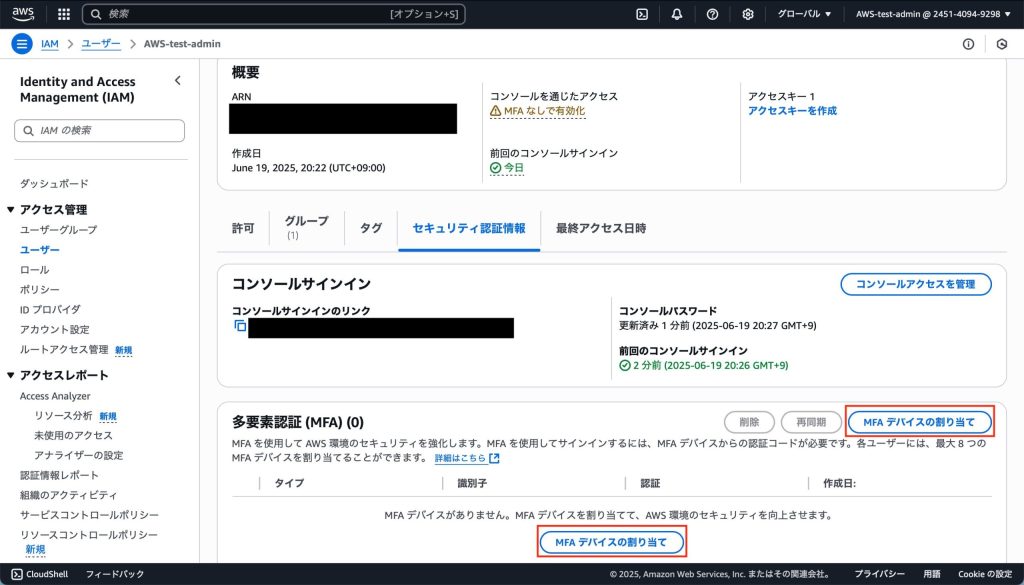Click the アクセスキーを作成 link
Viewport: 1024px width, 585px height.
pyautogui.click(x=792, y=111)
